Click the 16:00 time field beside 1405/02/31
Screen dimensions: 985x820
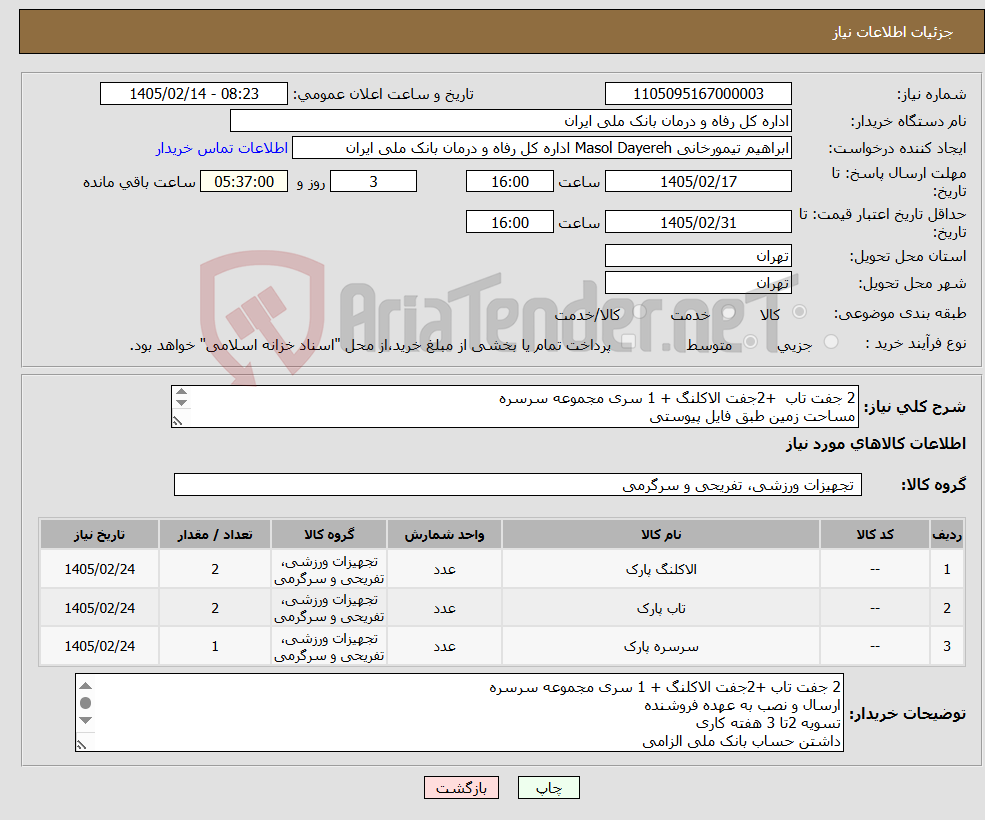pyautogui.click(x=509, y=222)
